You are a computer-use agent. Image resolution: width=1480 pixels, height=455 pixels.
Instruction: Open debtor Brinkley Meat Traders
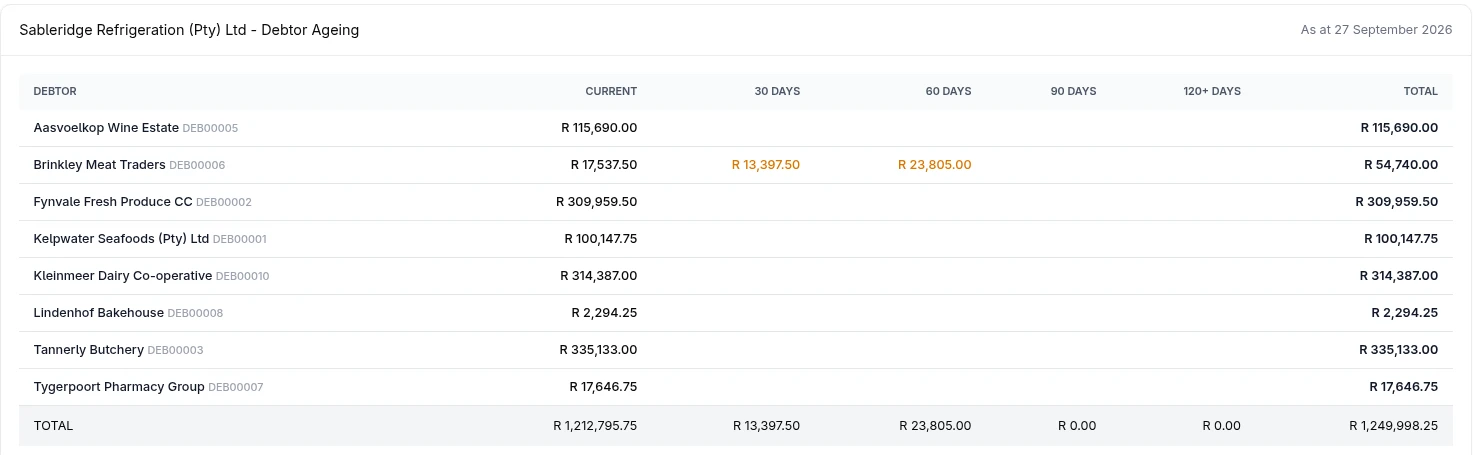tap(99, 165)
